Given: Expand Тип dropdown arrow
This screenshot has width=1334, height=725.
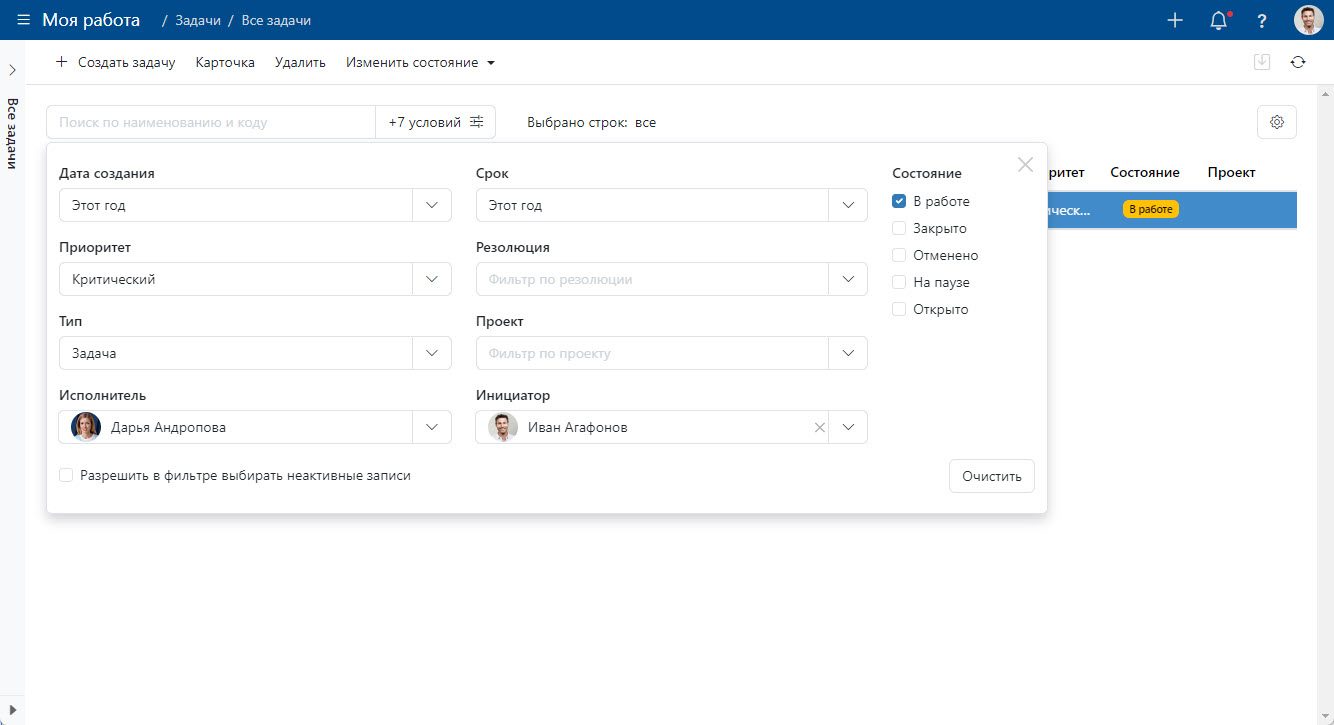Looking at the screenshot, I should [432, 353].
